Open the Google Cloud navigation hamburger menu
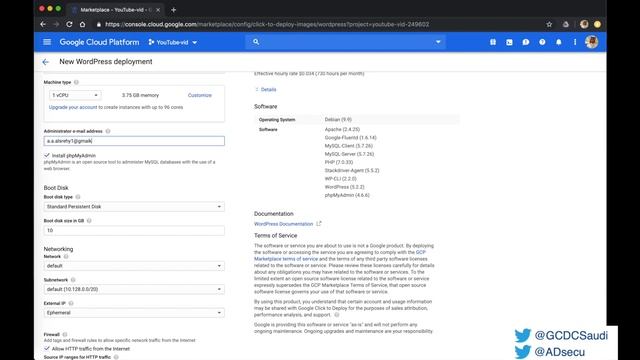This screenshot has width=640, height=360. [x=47, y=42]
